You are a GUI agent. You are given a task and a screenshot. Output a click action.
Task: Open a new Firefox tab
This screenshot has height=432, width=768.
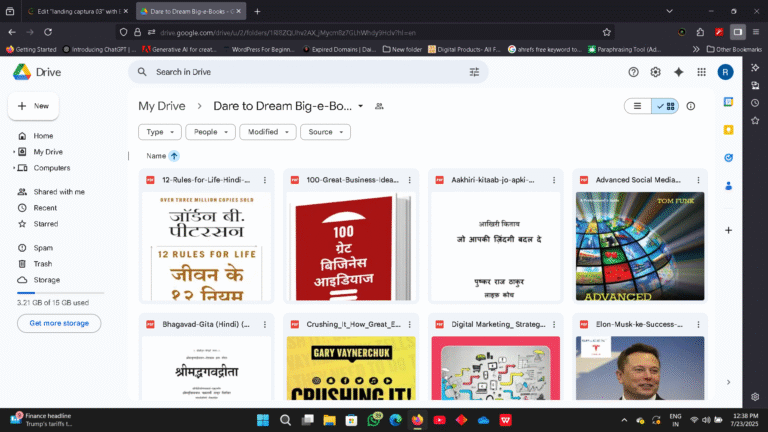click(257, 11)
